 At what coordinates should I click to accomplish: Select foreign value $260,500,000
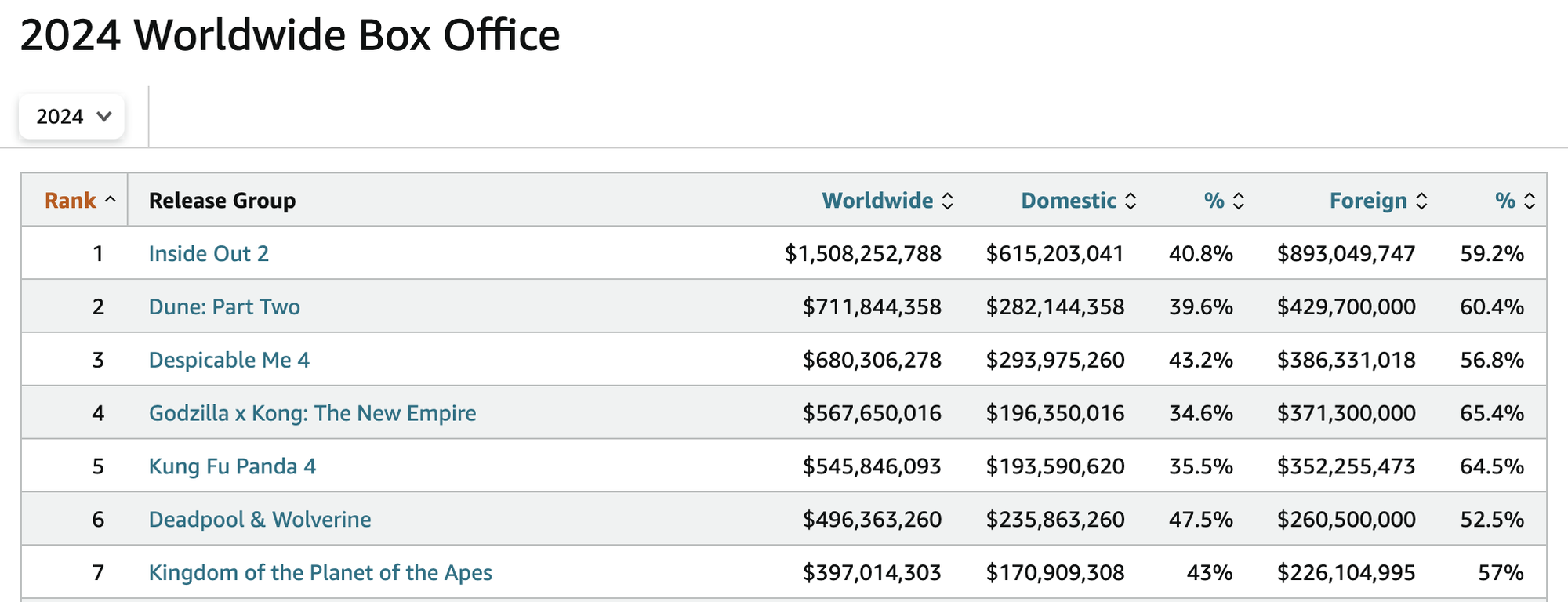click(1346, 520)
